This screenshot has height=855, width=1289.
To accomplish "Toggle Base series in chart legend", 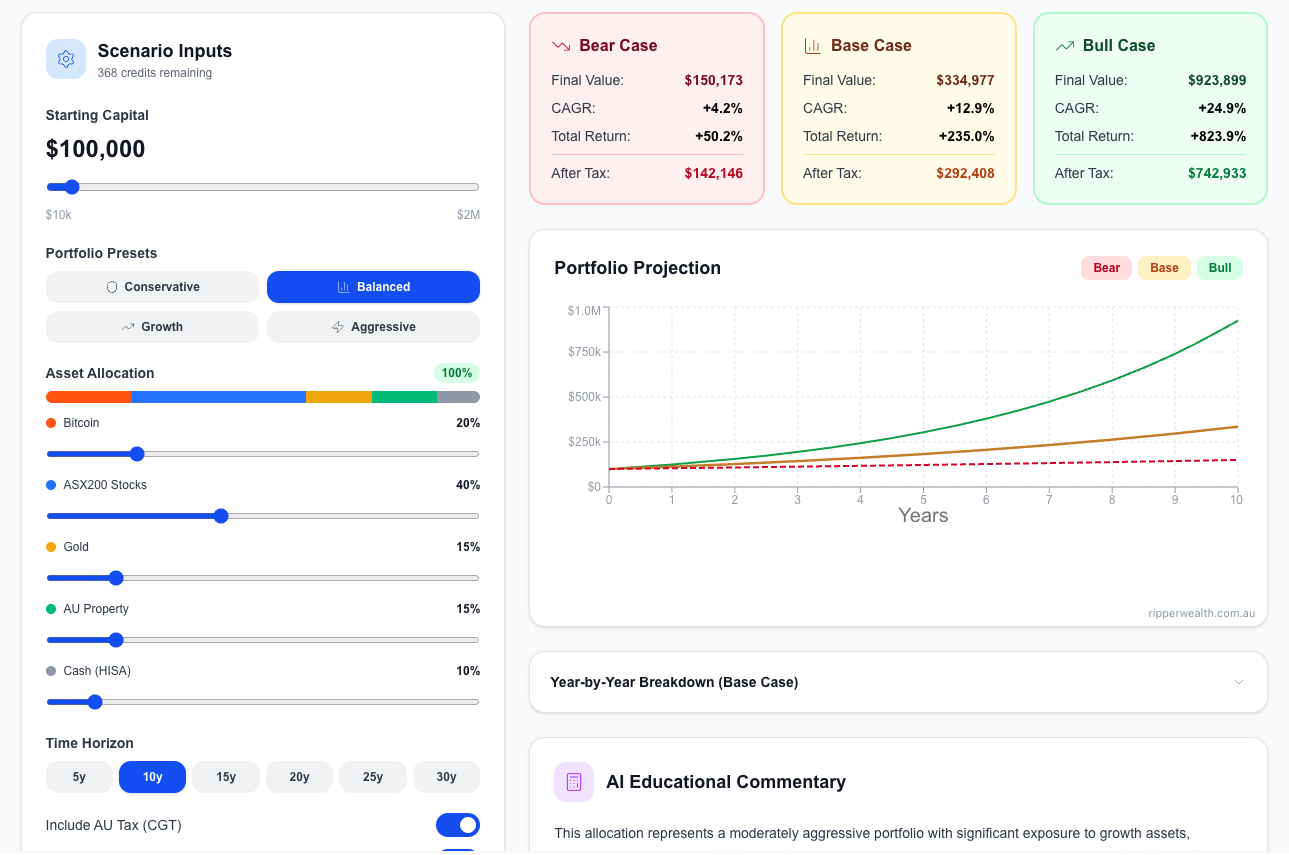I will (x=1164, y=268).
